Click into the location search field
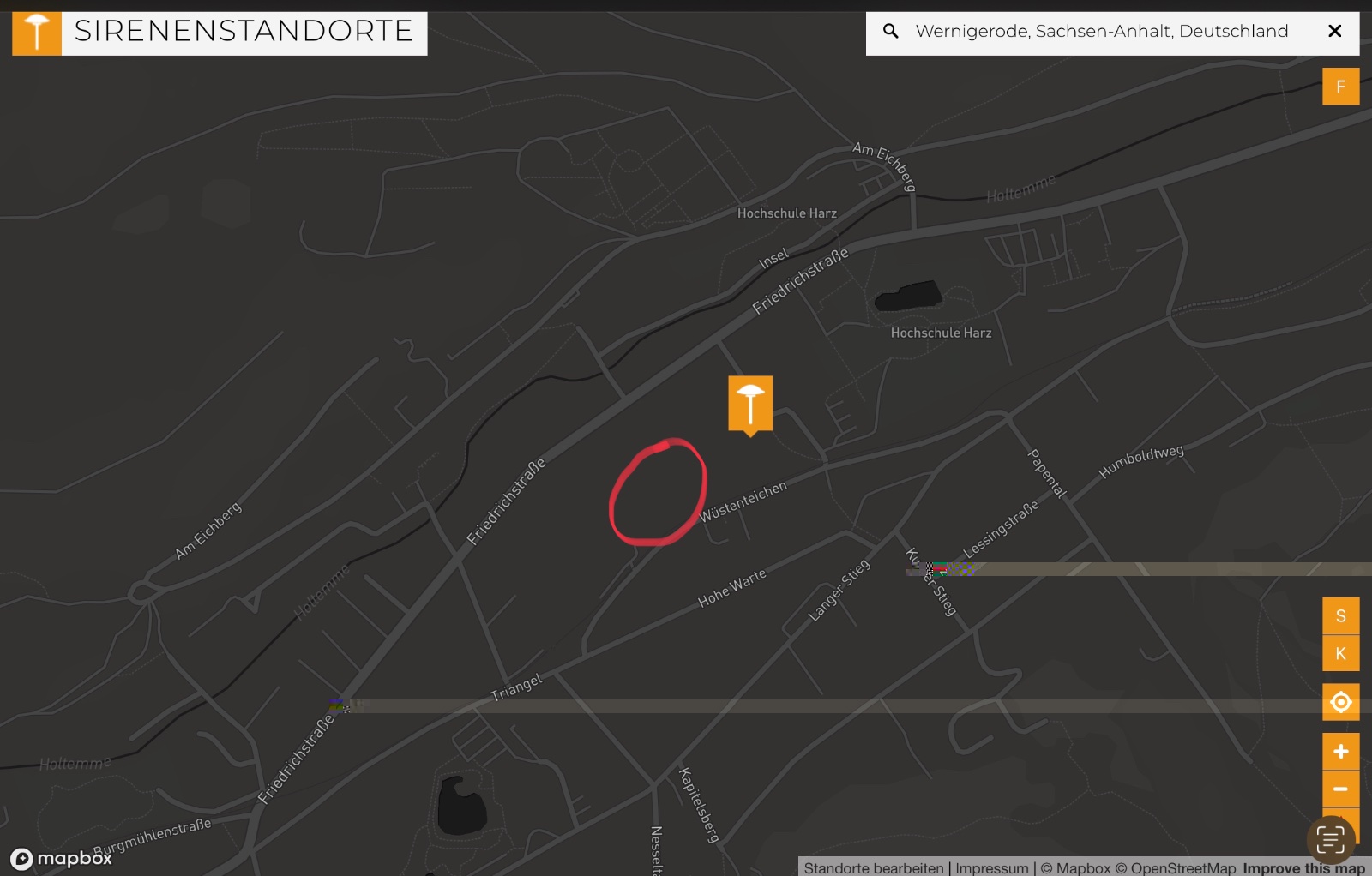 [1102, 32]
